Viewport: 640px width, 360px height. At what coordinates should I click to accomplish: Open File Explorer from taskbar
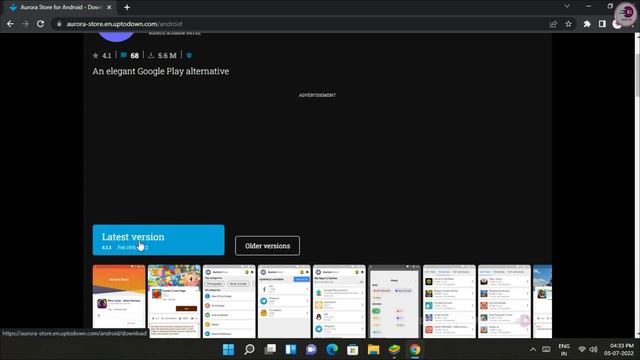point(373,350)
